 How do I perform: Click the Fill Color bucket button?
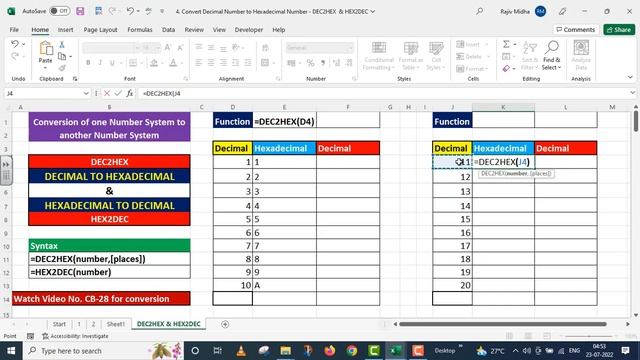tap(154, 63)
